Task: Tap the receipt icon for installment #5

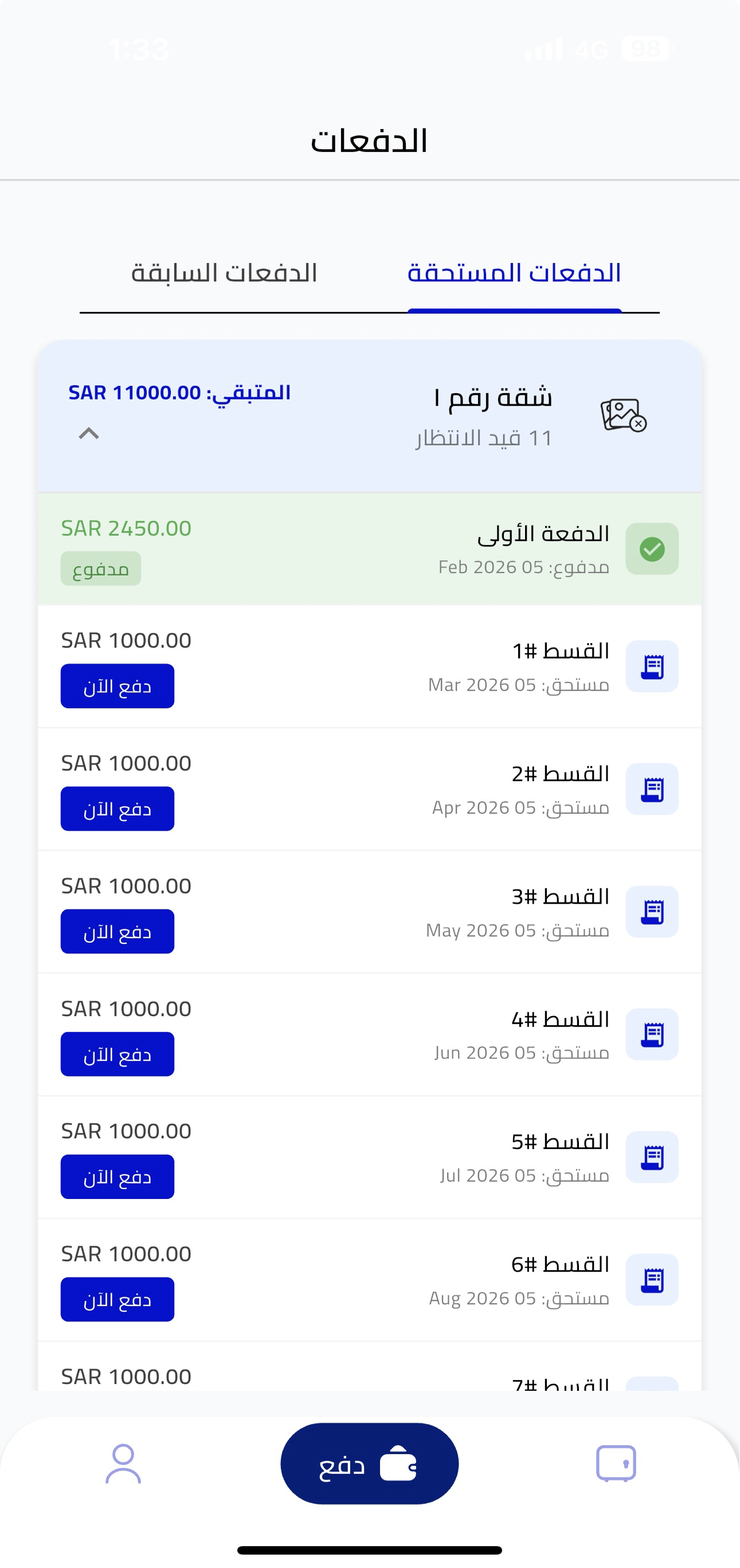Action: coord(652,1157)
